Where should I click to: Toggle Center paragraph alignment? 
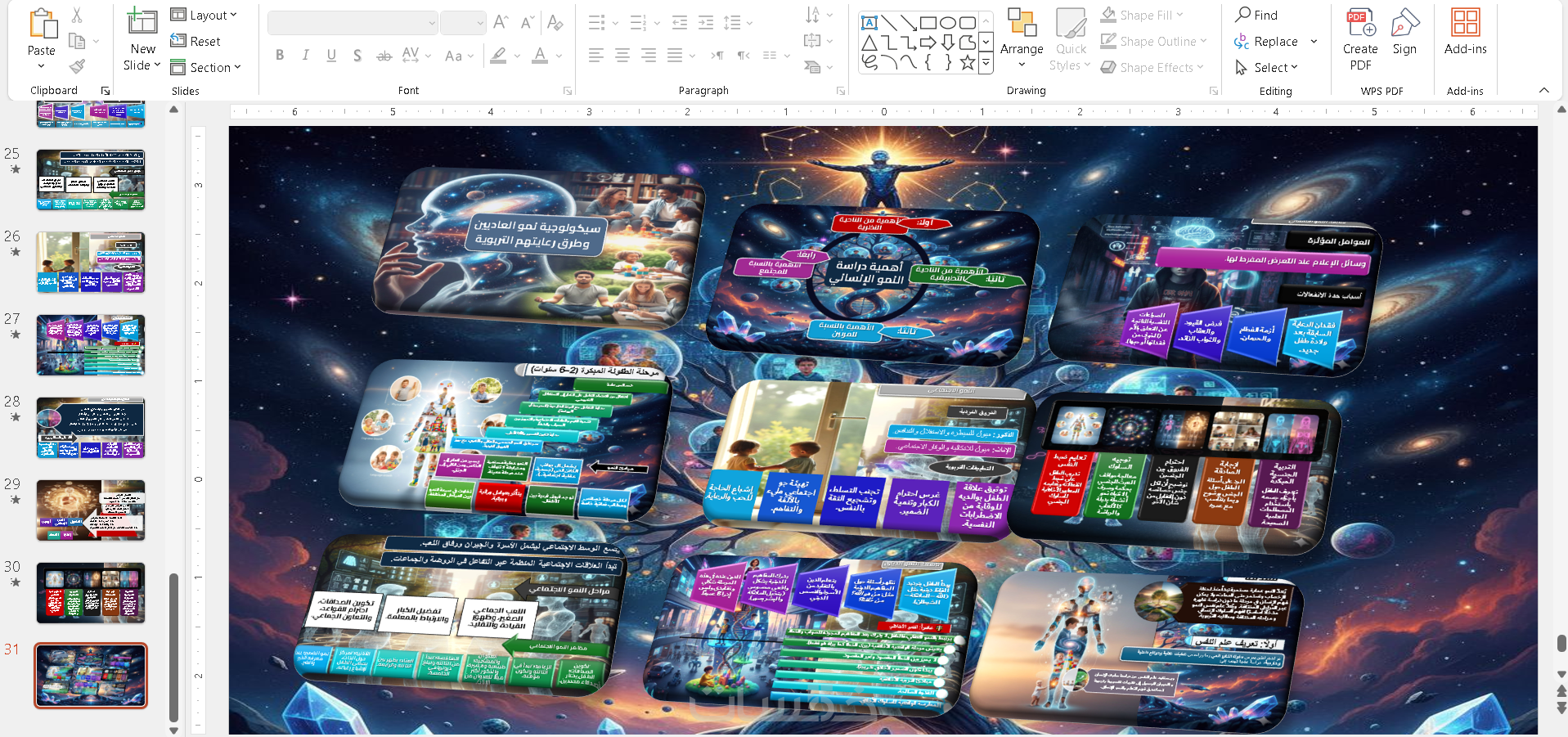pyautogui.click(x=622, y=56)
